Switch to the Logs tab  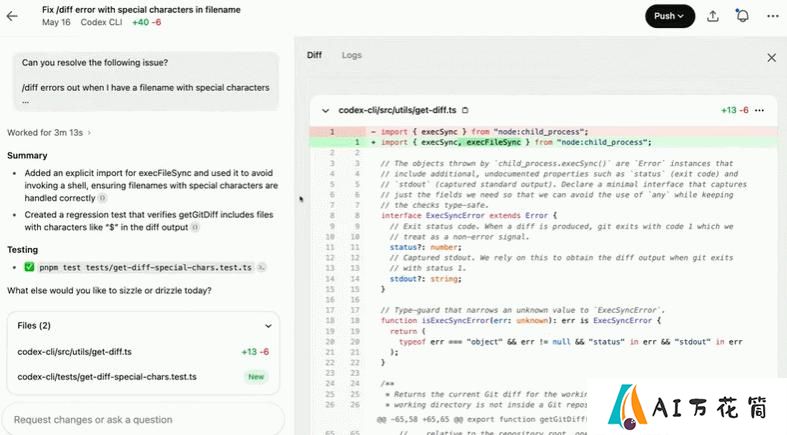point(351,55)
